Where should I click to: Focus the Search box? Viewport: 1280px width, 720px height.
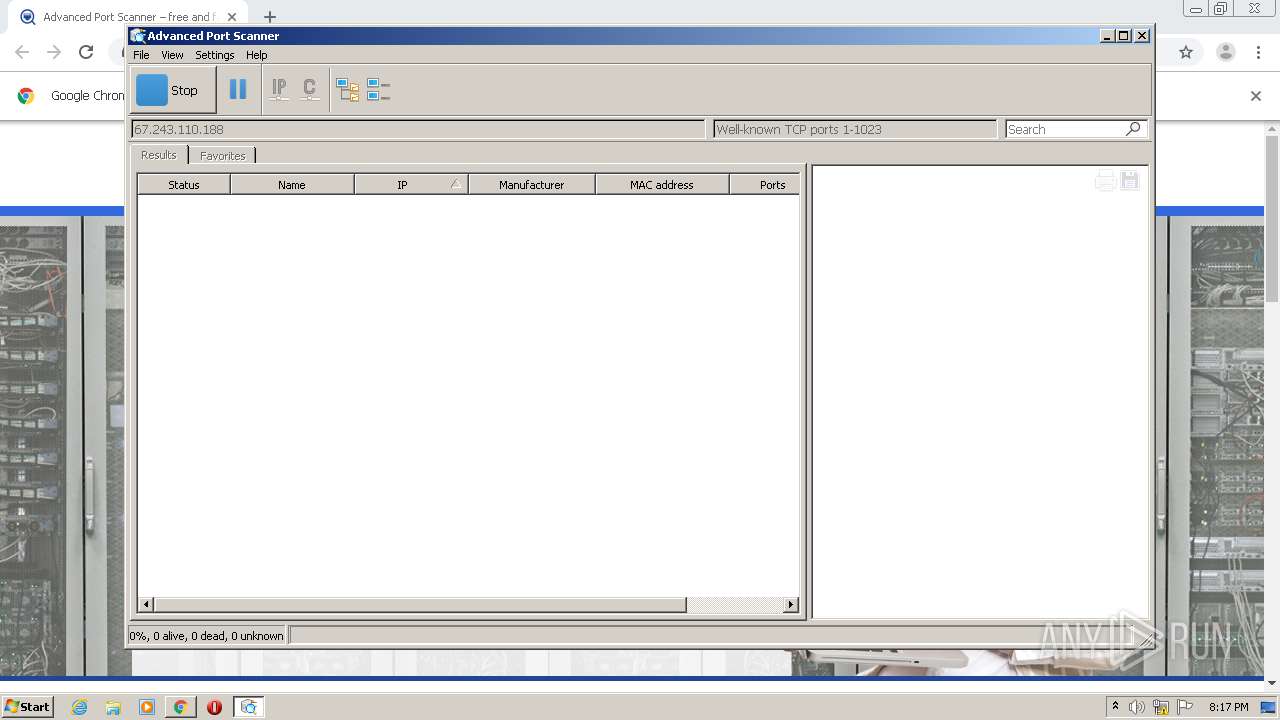point(1065,129)
